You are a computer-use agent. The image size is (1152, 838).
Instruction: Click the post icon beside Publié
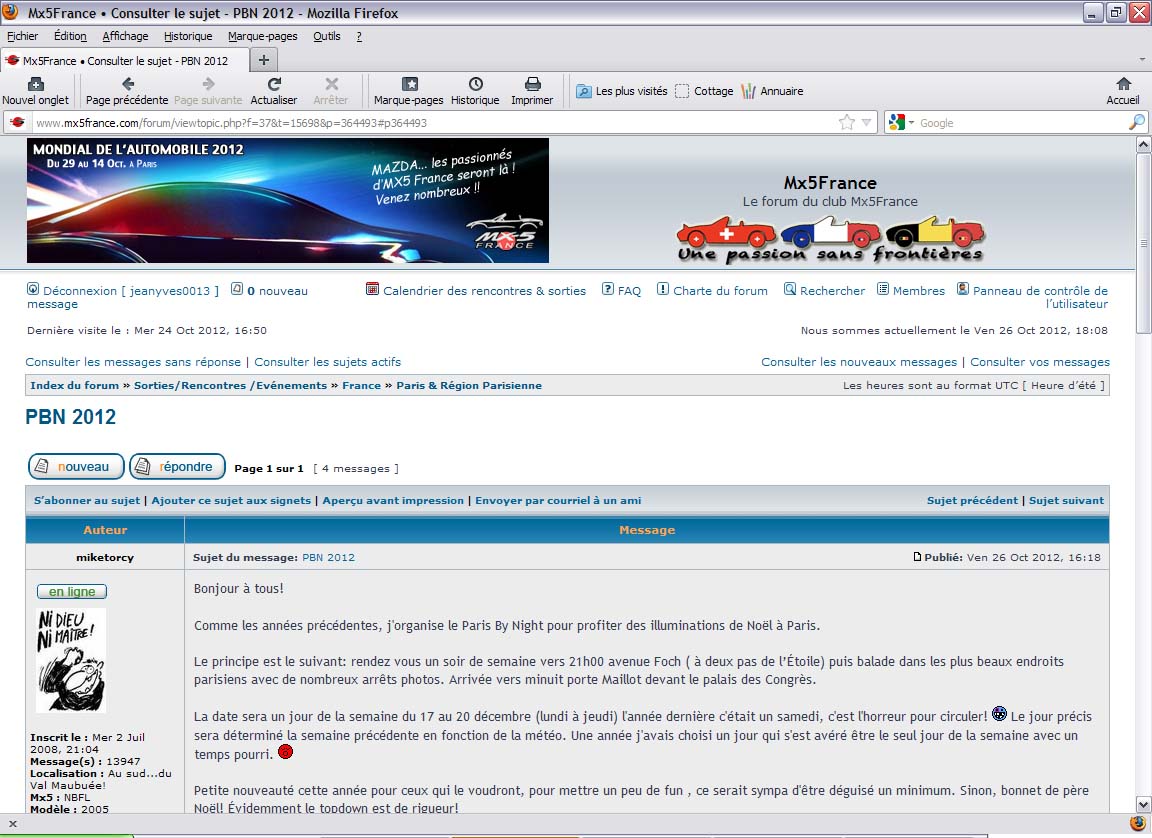coord(917,557)
